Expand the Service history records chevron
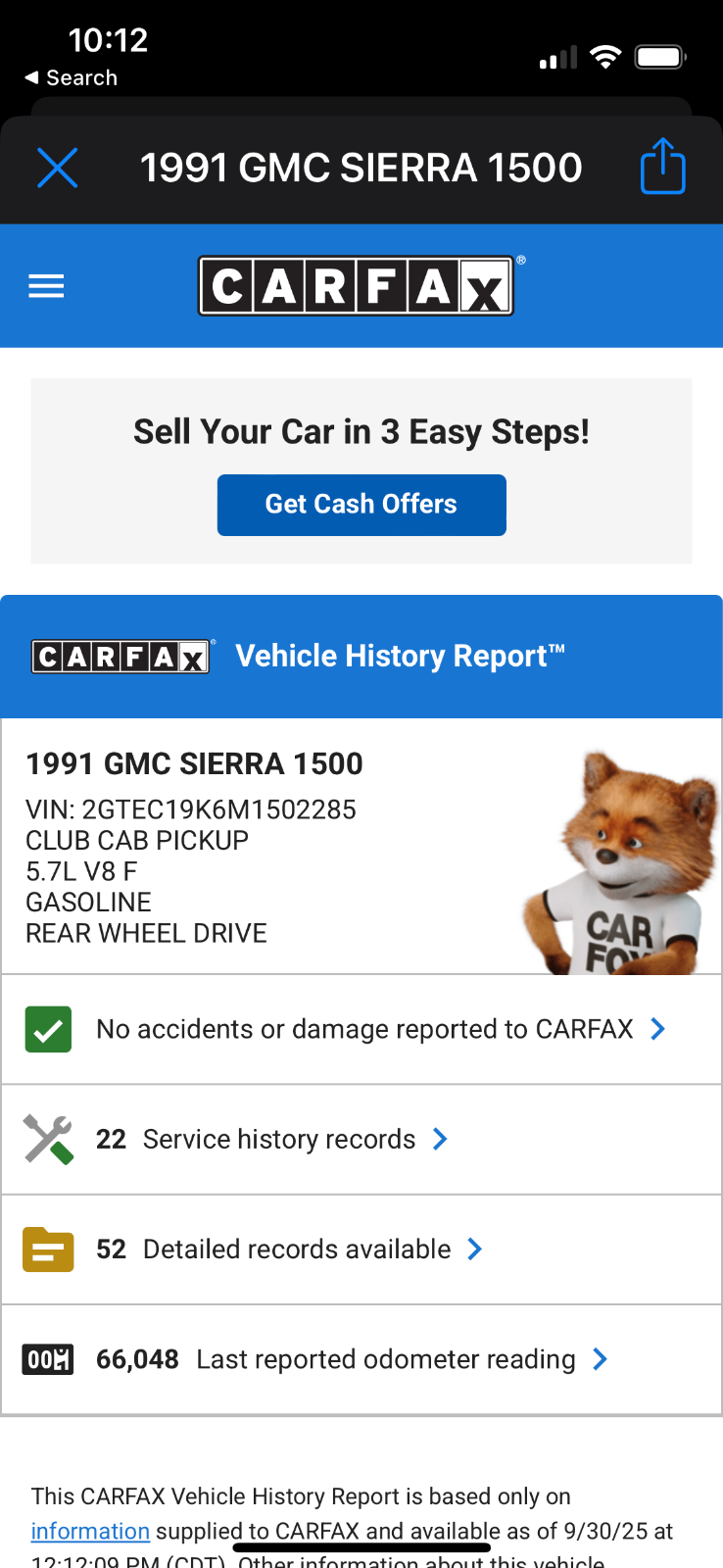This screenshot has width=723, height=1568. [441, 1139]
